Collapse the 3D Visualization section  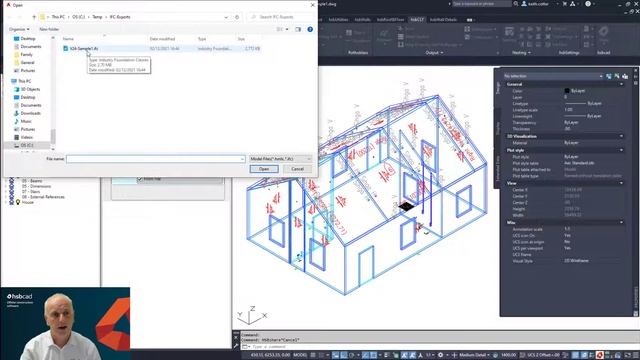click(621, 136)
